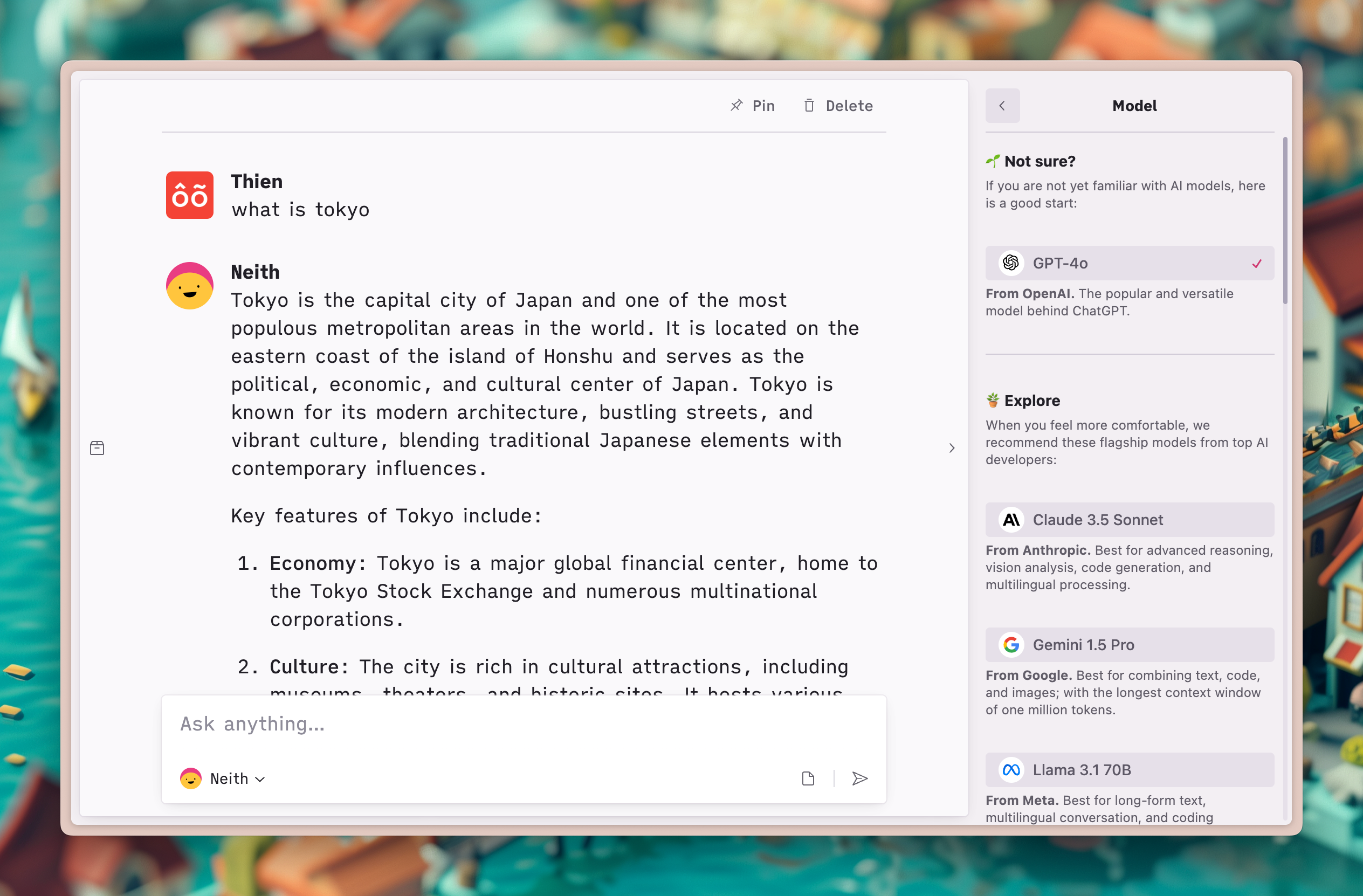Screen dimensions: 1363x896
Task: Click the model panel scrollbar
Action: [1285, 220]
